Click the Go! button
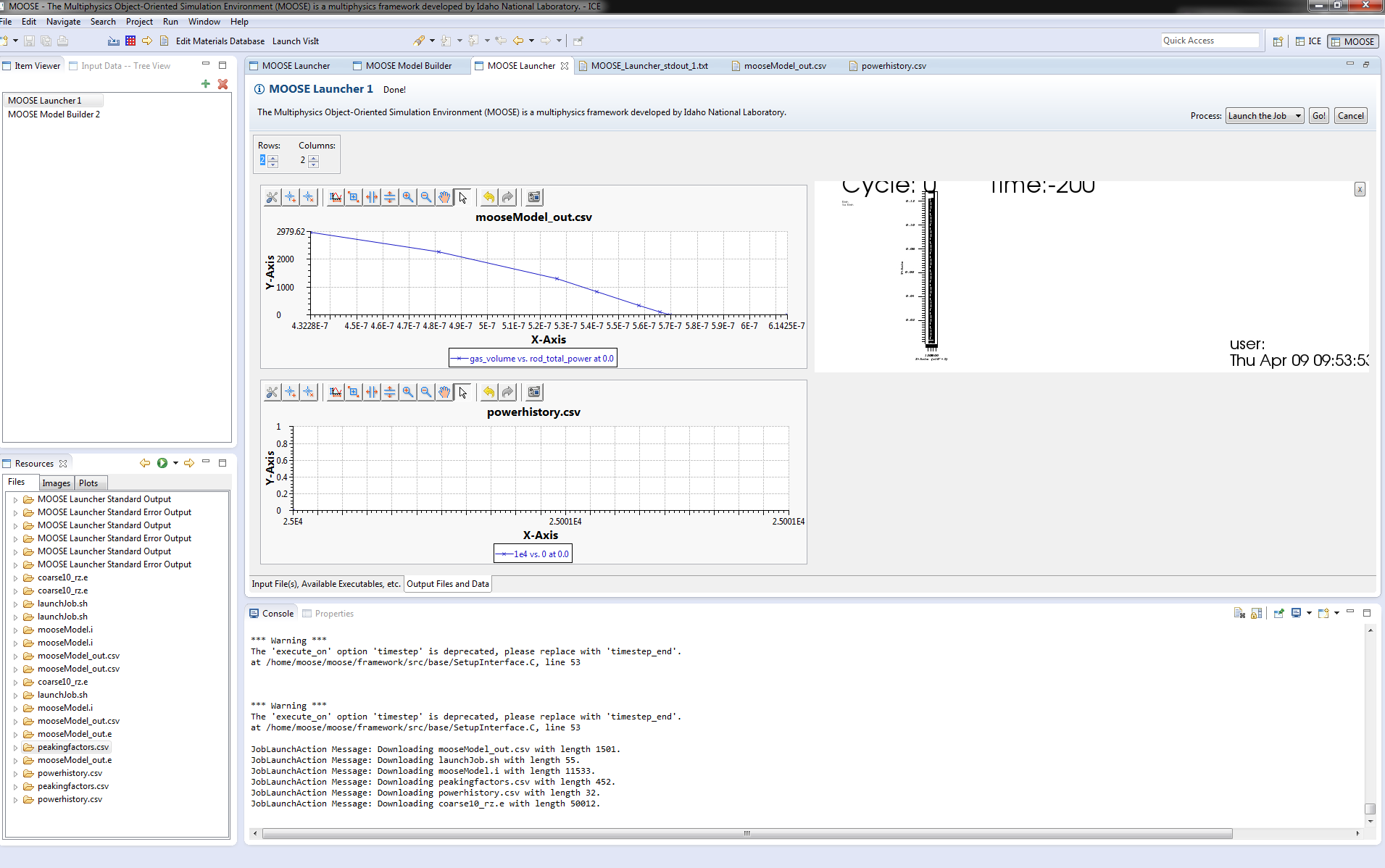 [1318, 116]
